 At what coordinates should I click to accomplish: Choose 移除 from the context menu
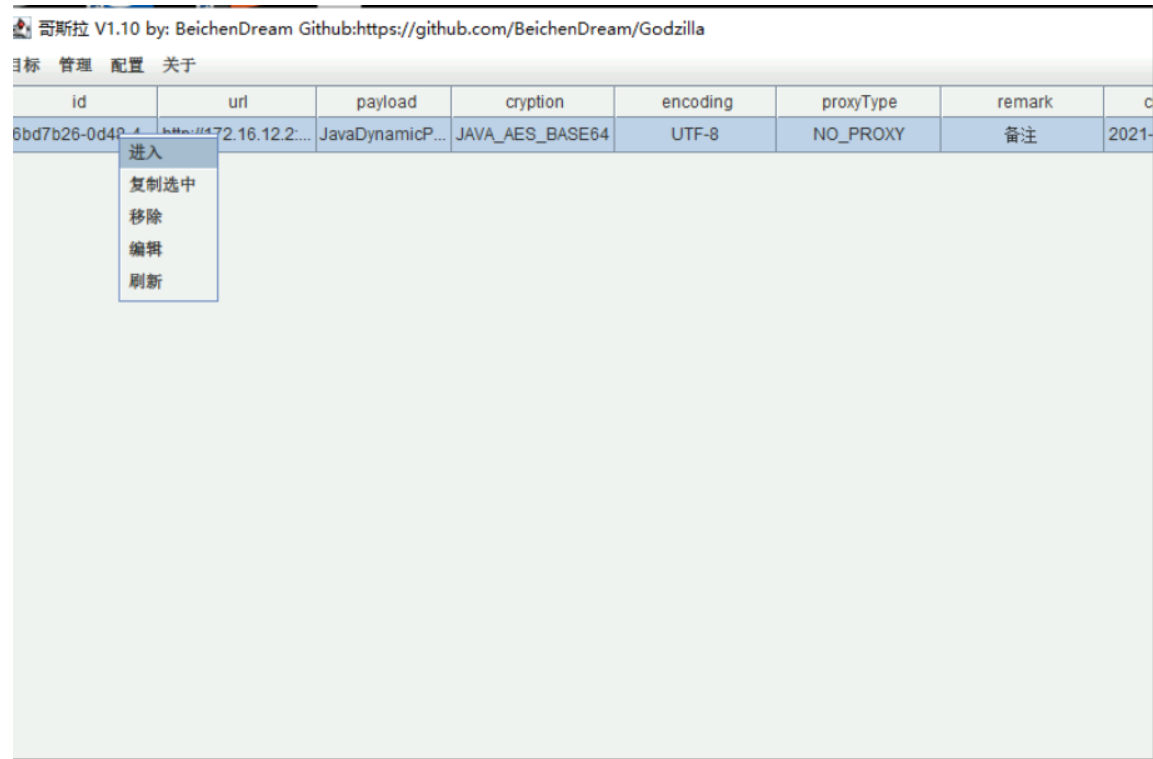[x=168, y=217]
